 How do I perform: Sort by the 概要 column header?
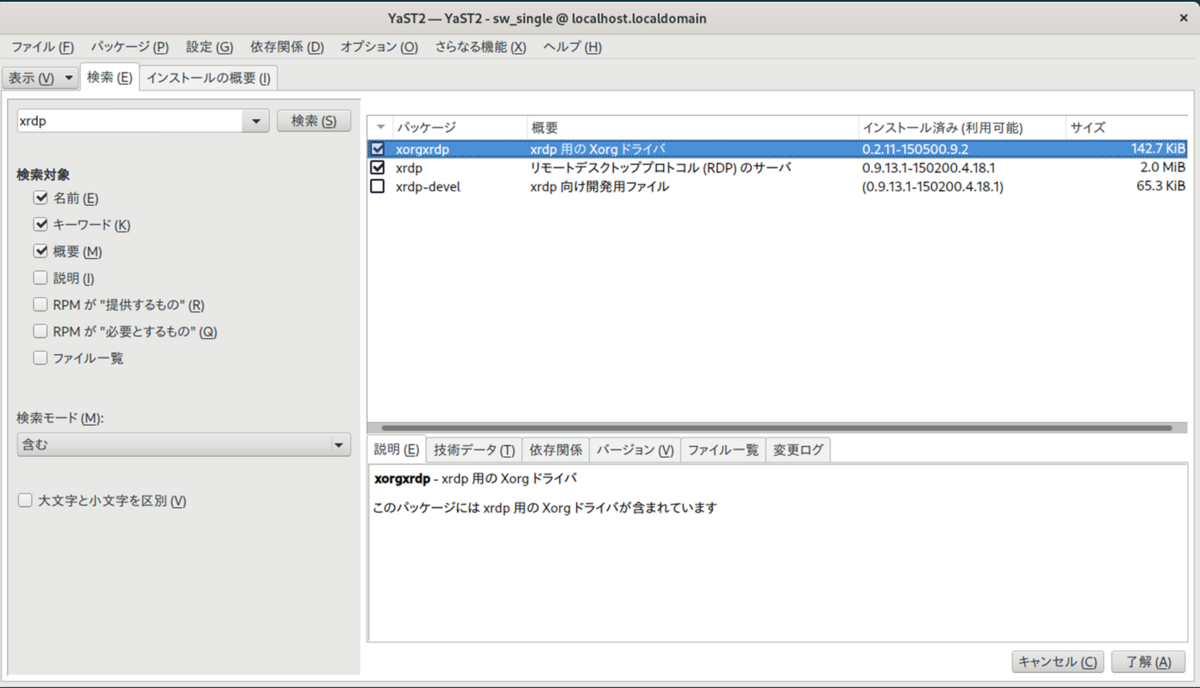(693, 128)
